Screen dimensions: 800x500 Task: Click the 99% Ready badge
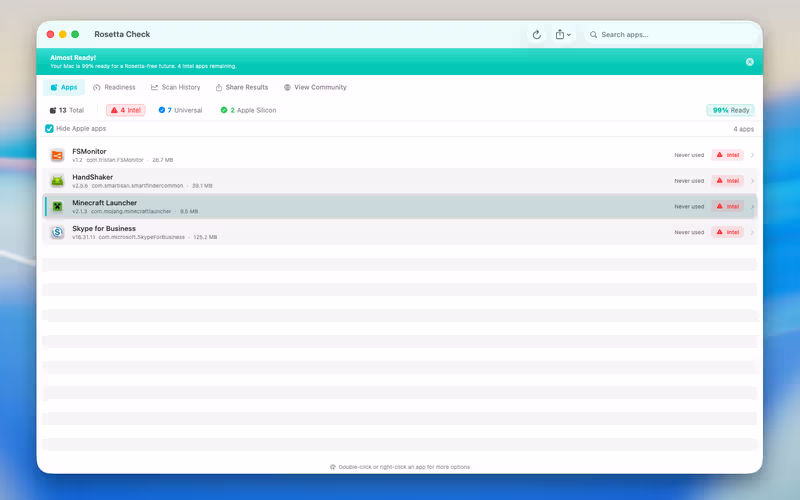(x=731, y=110)
